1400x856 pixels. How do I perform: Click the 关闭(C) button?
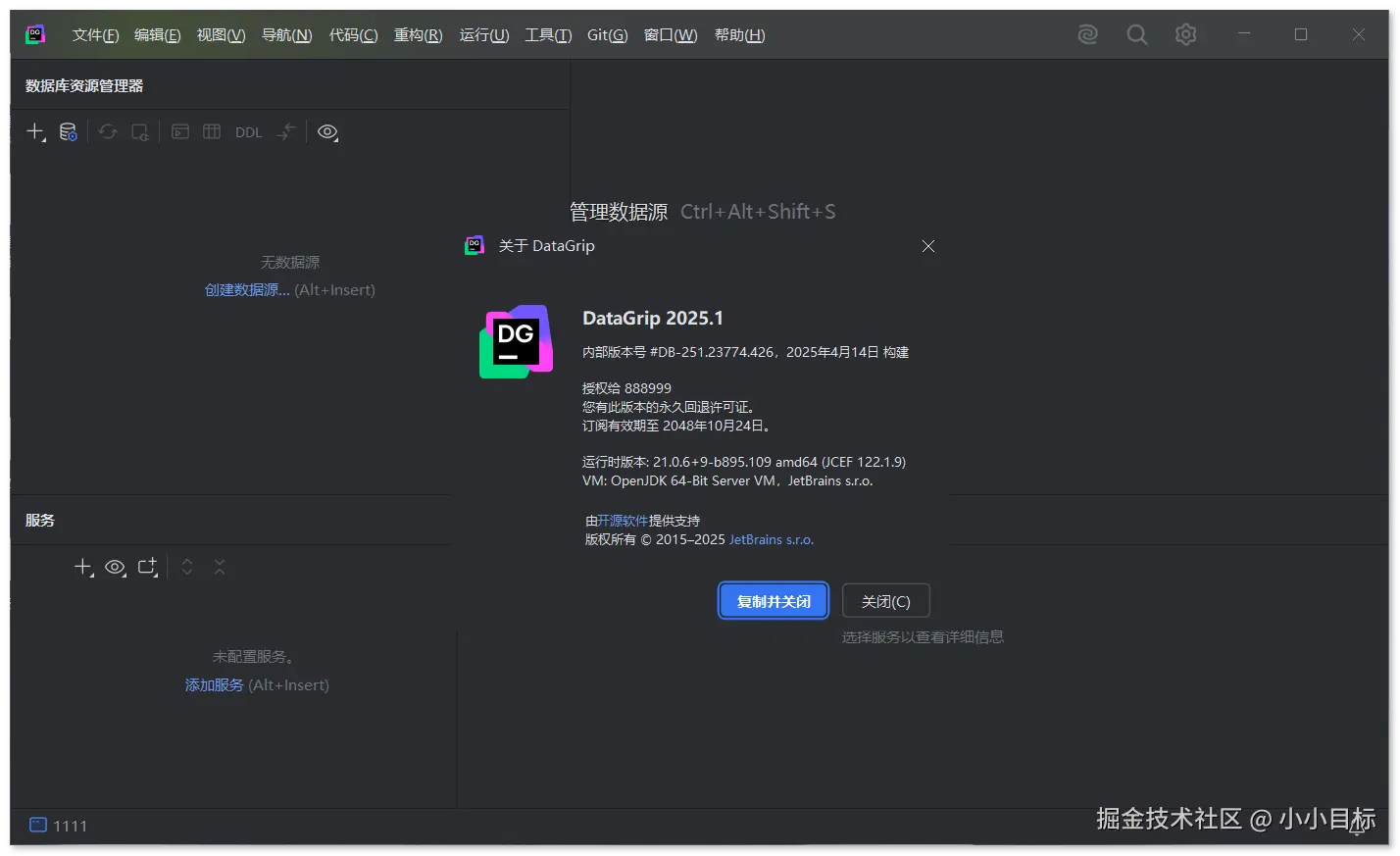886,601
